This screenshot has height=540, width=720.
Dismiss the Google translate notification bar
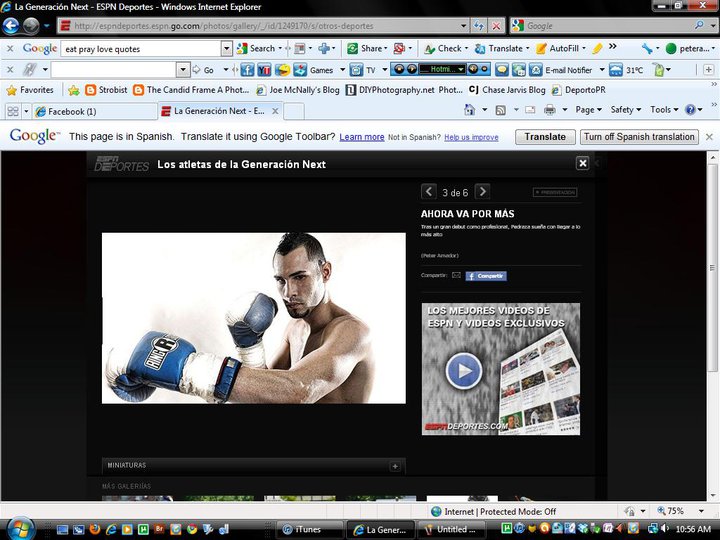point(710,137)
